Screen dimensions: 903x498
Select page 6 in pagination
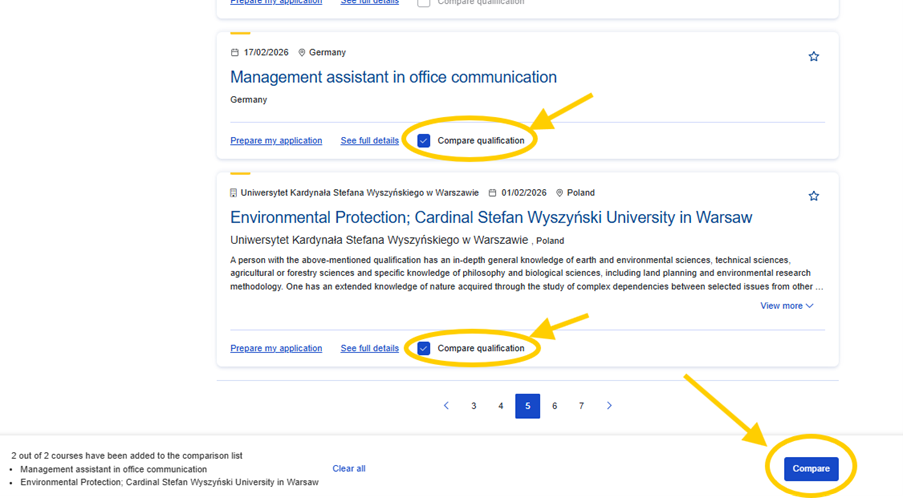(x=554, y=406)
